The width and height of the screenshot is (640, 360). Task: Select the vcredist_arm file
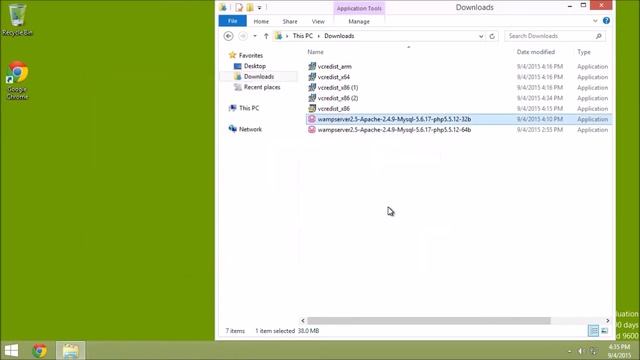(335, 67)
